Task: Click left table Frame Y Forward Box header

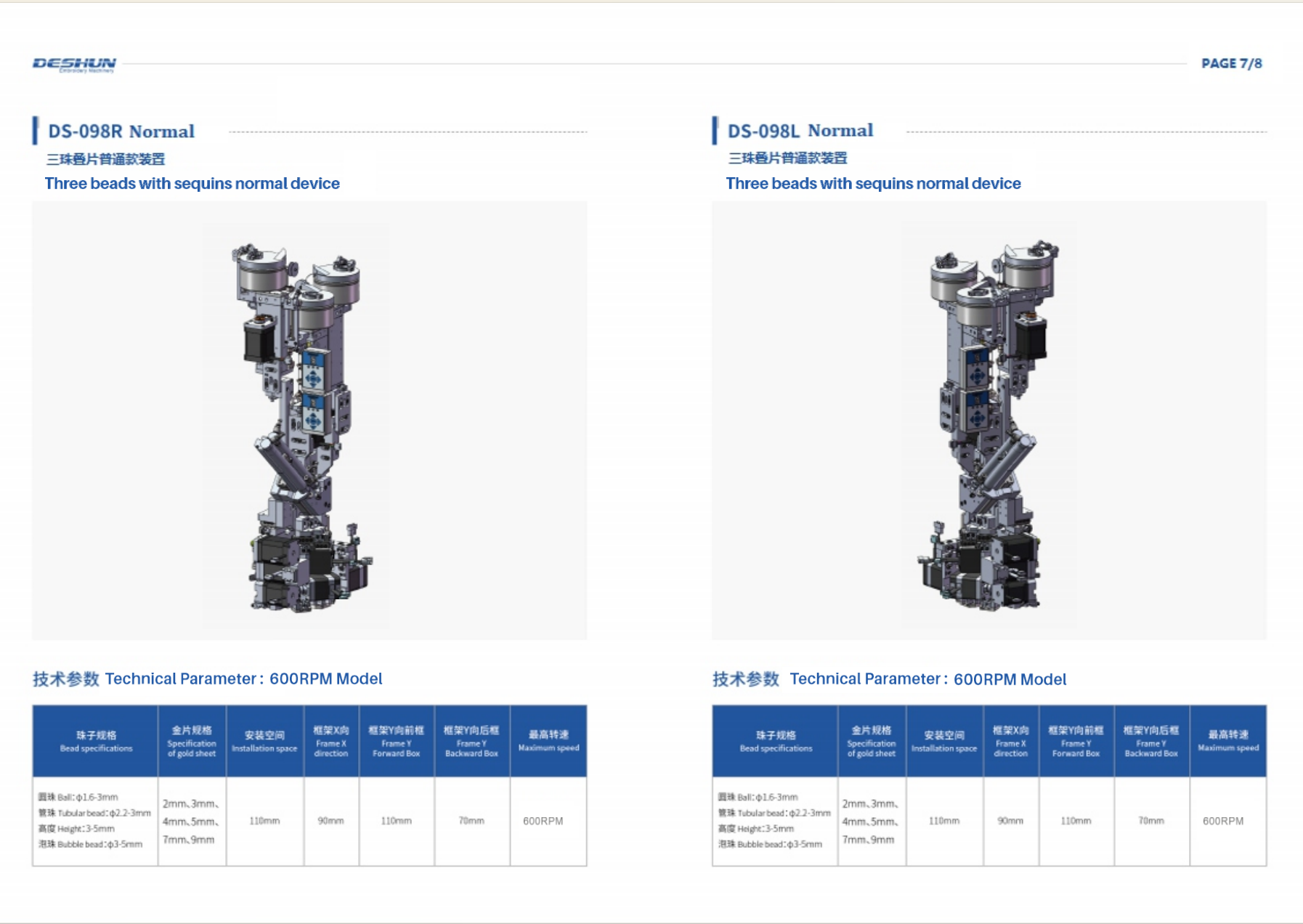Action: pos(397,741)
